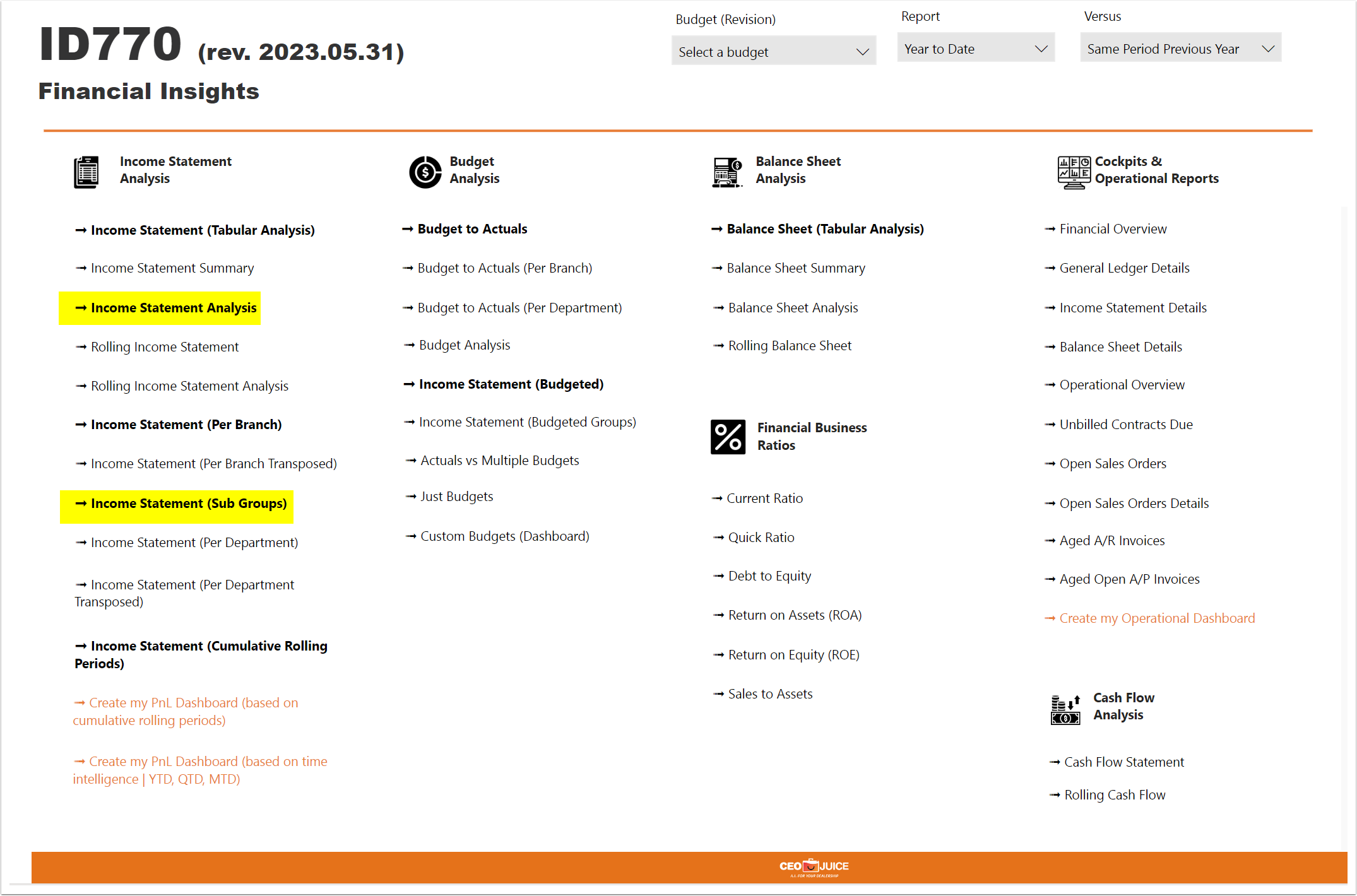Open Return on Equity (ROE)

pos(786,655)
